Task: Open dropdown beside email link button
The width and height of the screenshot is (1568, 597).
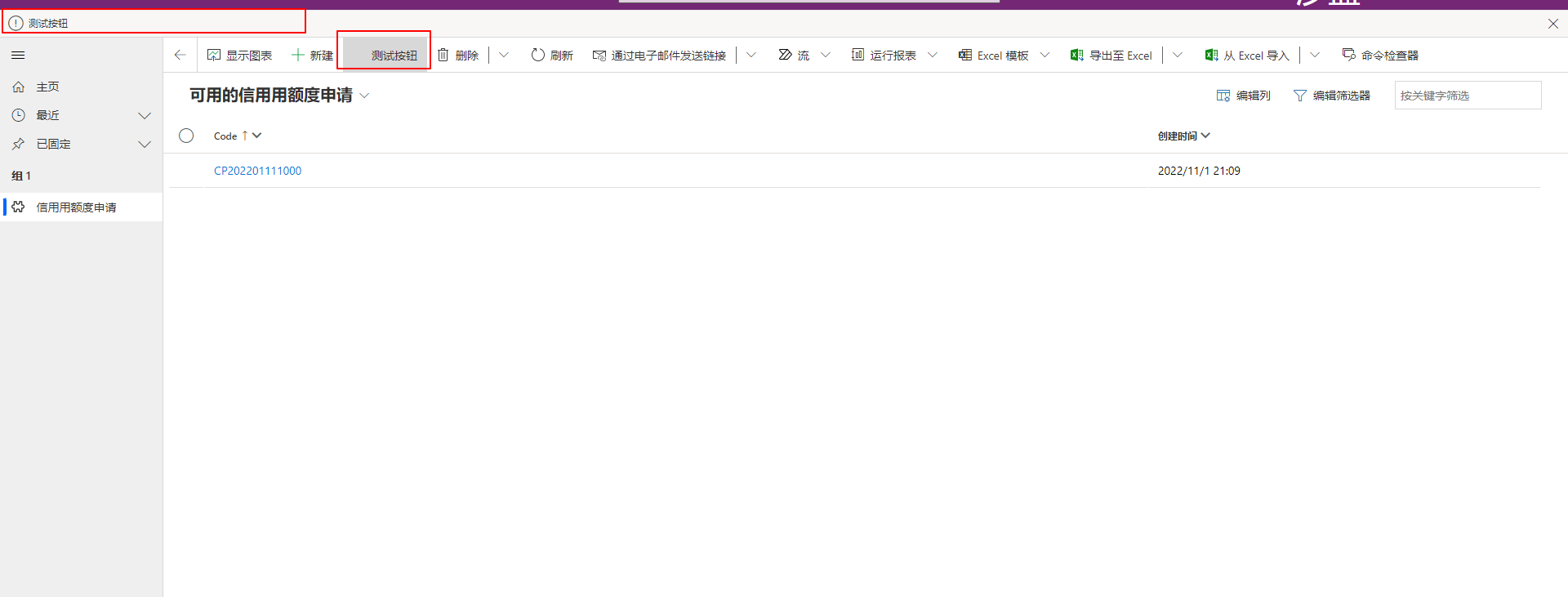Action: 751,55
